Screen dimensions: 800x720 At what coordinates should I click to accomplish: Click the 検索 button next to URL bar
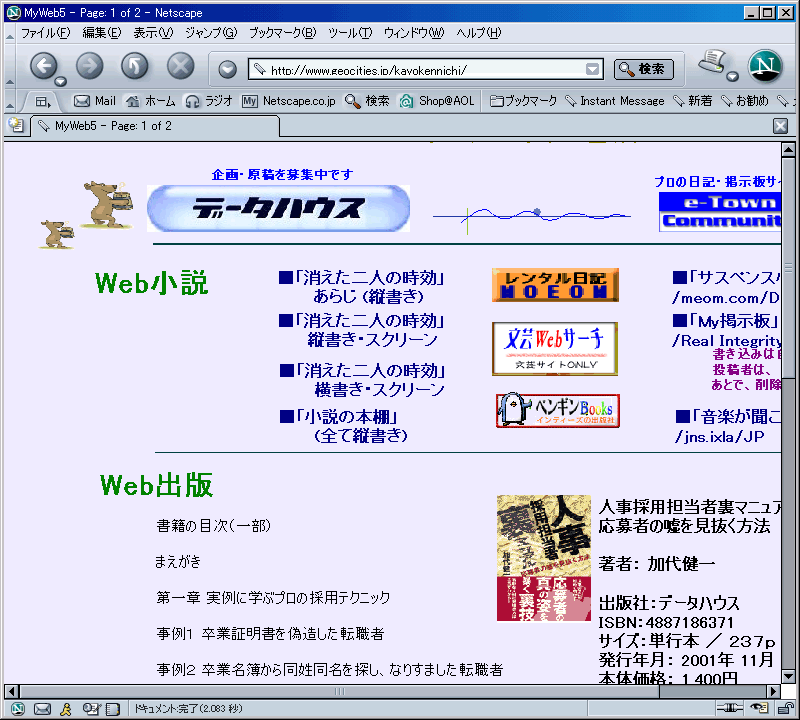click(644, 69)
